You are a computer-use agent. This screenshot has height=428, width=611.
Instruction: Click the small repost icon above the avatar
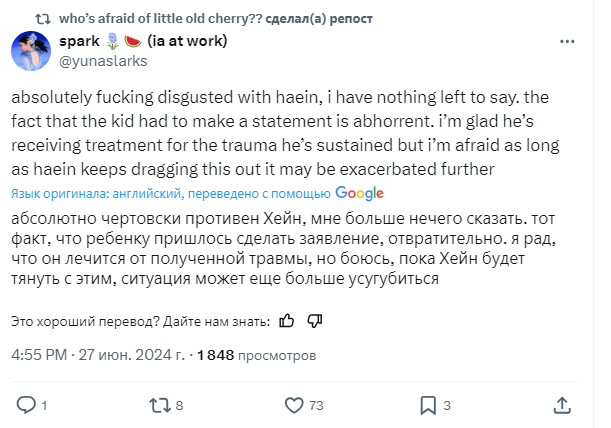[41, 17]
